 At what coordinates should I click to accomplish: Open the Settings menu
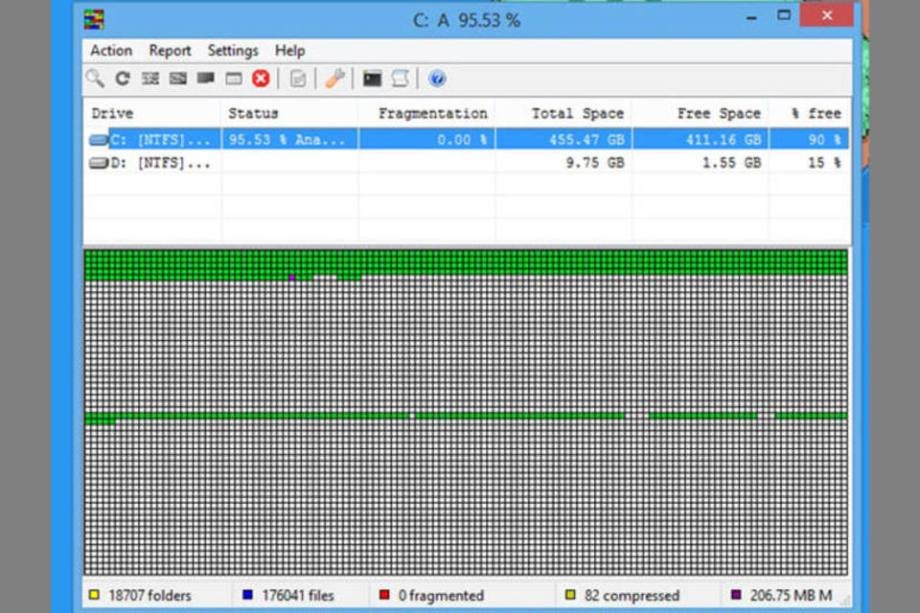232,50
